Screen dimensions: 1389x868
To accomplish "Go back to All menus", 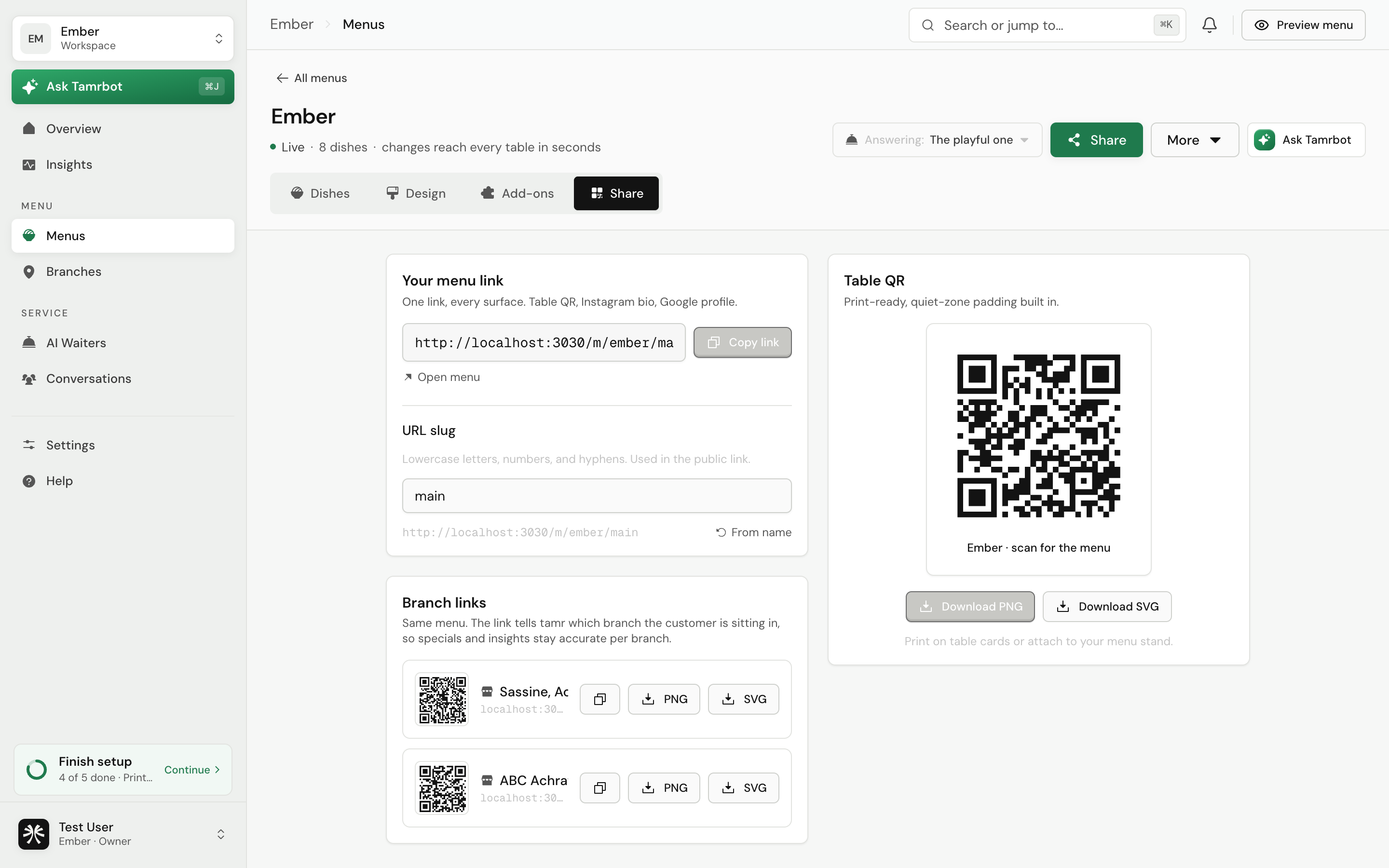I will tap(312, 78).
